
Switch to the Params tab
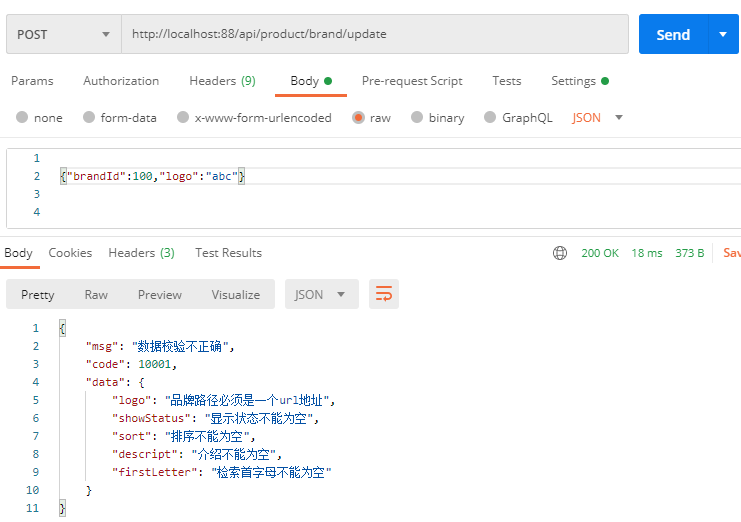pos(32,81)
